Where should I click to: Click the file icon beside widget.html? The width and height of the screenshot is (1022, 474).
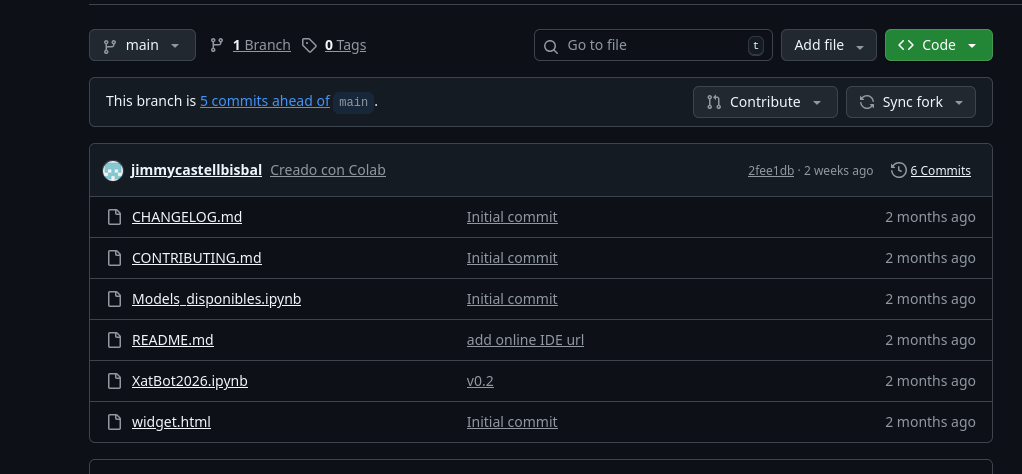[114, 422]
